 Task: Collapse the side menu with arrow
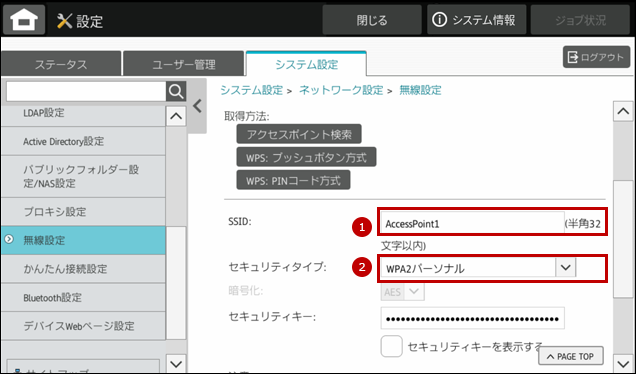tap(198, 106)
